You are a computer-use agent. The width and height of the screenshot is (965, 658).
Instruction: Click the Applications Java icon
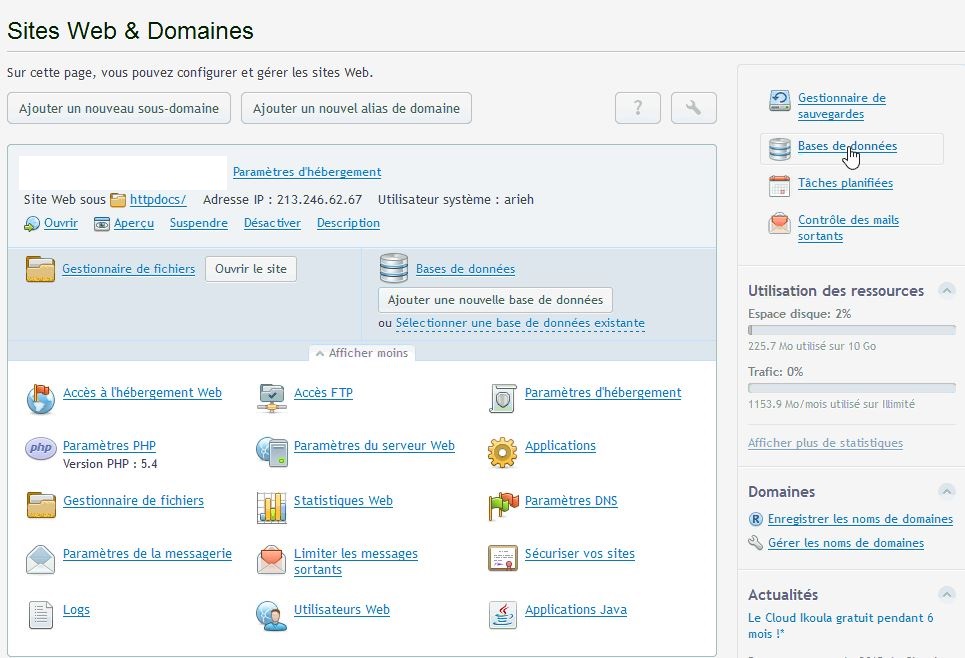[x=502, y=614]
